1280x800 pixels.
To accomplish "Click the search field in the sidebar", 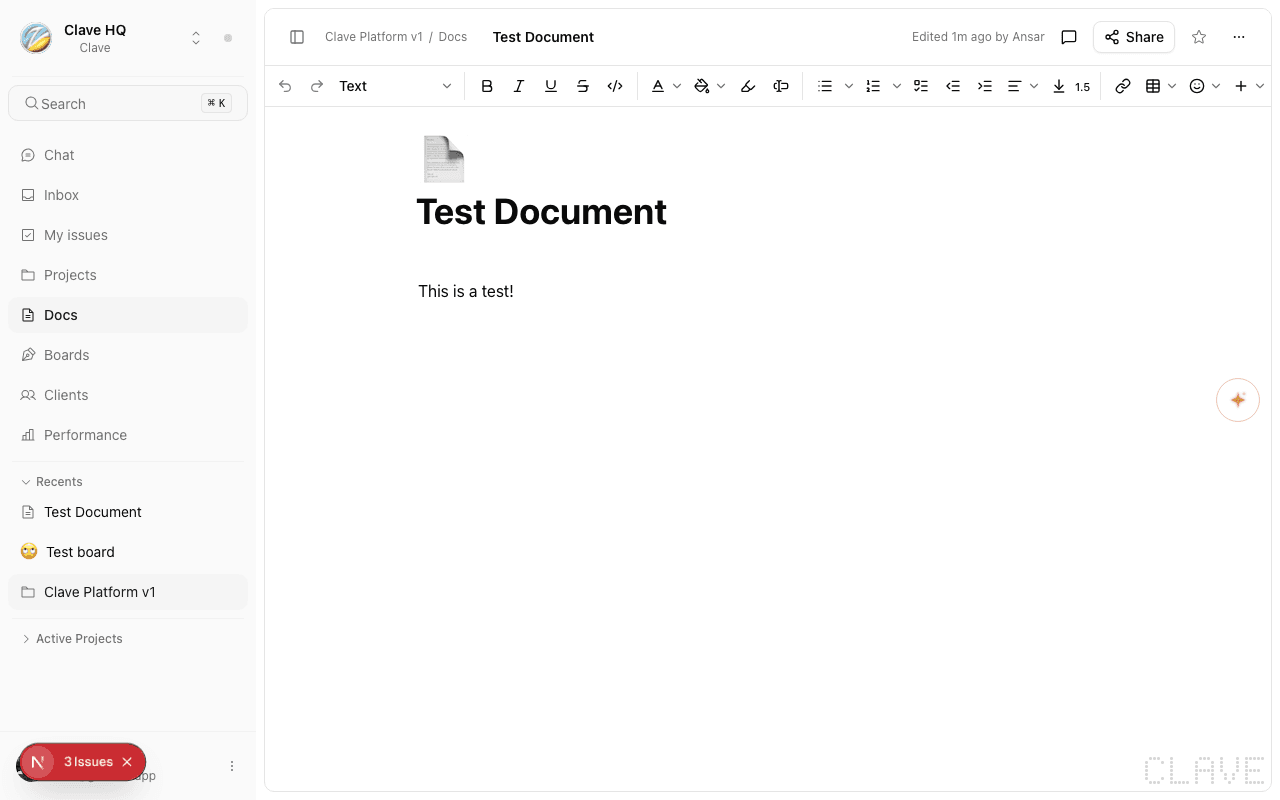I will [127, 103].
